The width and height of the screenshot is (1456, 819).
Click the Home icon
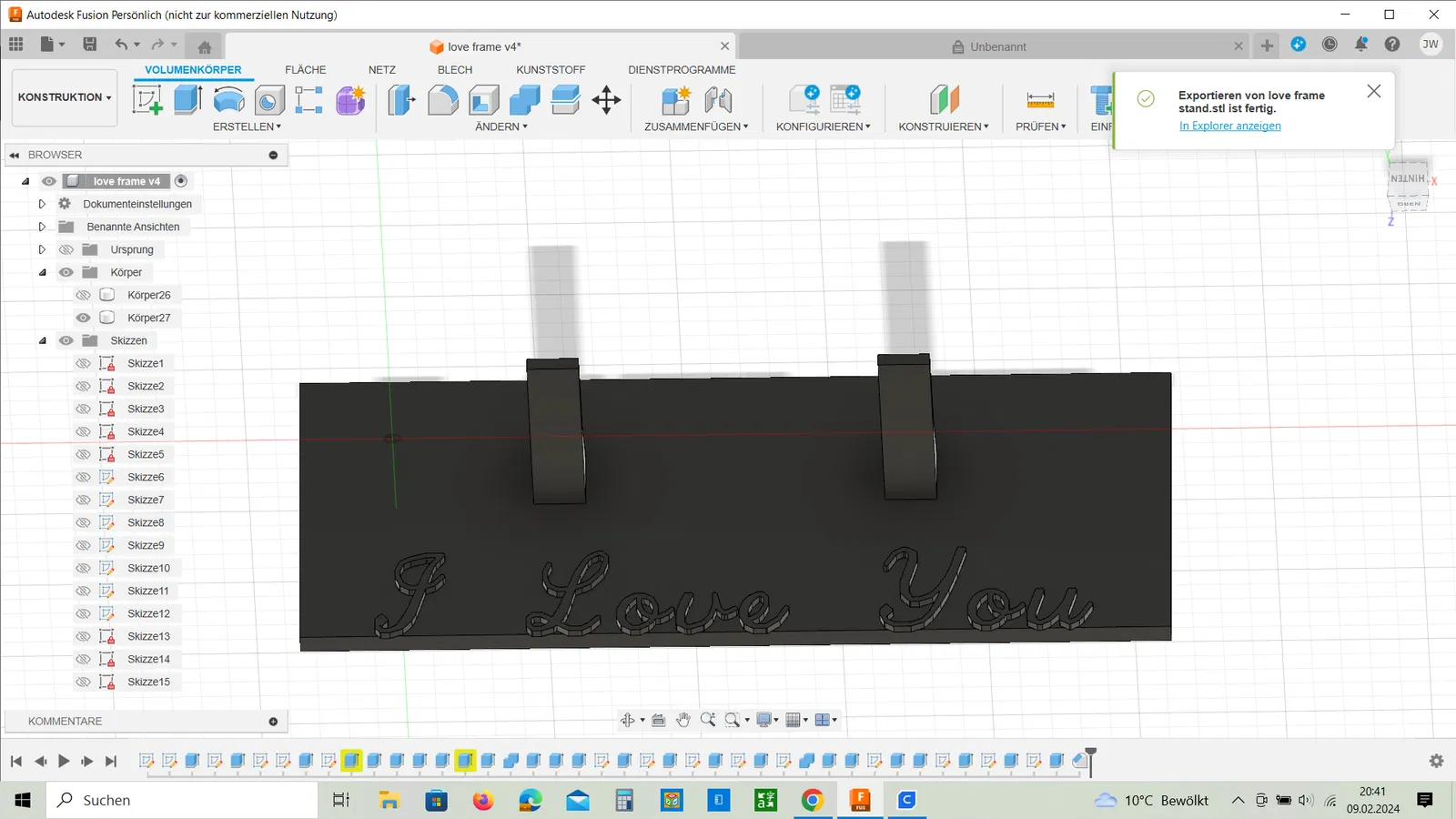205,46
